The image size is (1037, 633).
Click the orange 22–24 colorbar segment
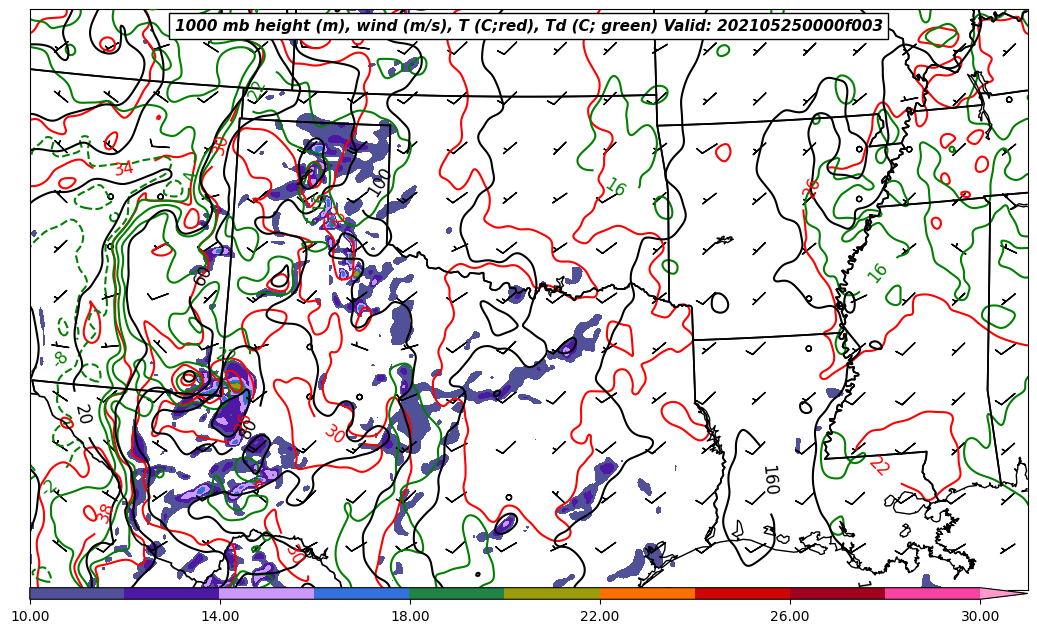click(647, 593)
